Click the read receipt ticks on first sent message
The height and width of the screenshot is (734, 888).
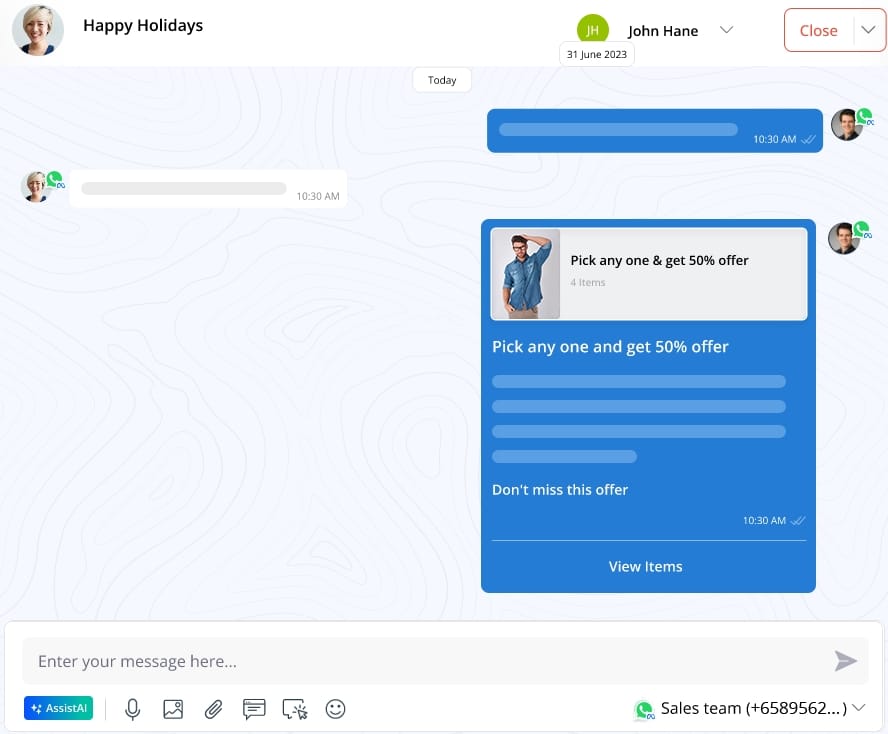[x=808, y=139]
